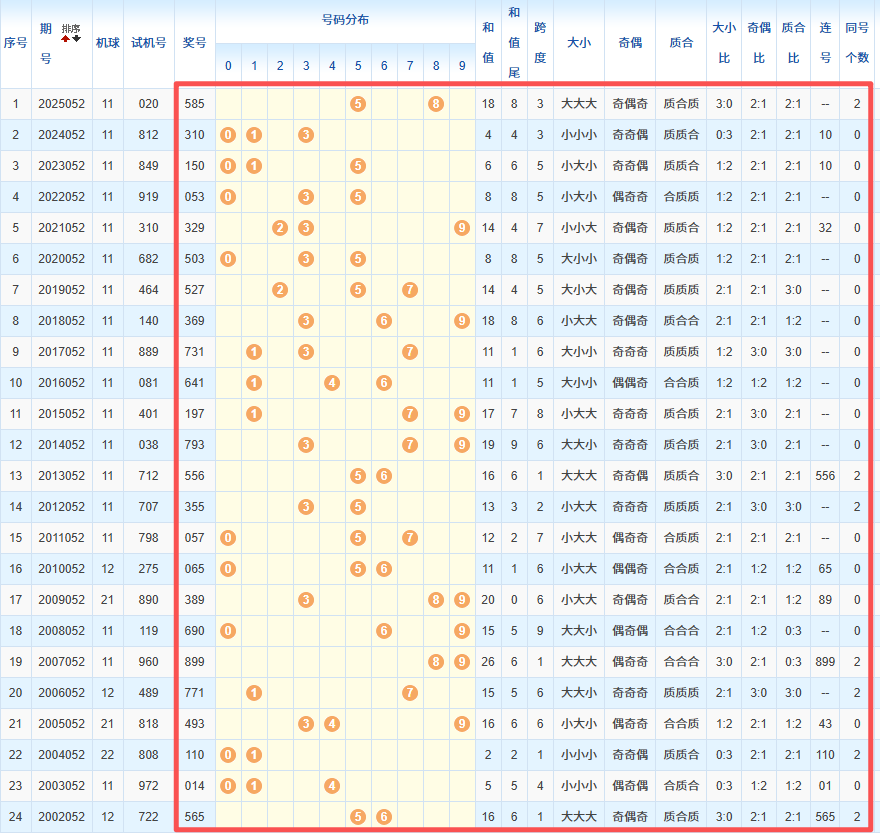Click prize number 565 in last row
Image resolution: width=880 pixels, height=833 pixels.
coord(195,817)
